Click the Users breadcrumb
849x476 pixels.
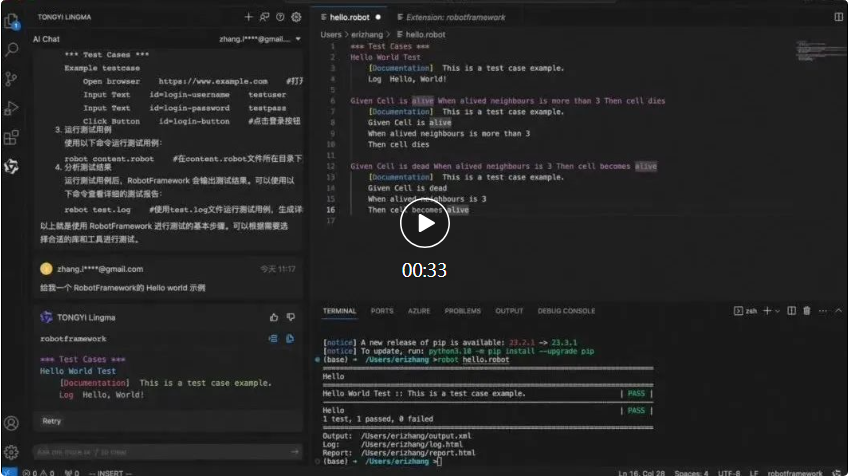click(x=331, y=35)
